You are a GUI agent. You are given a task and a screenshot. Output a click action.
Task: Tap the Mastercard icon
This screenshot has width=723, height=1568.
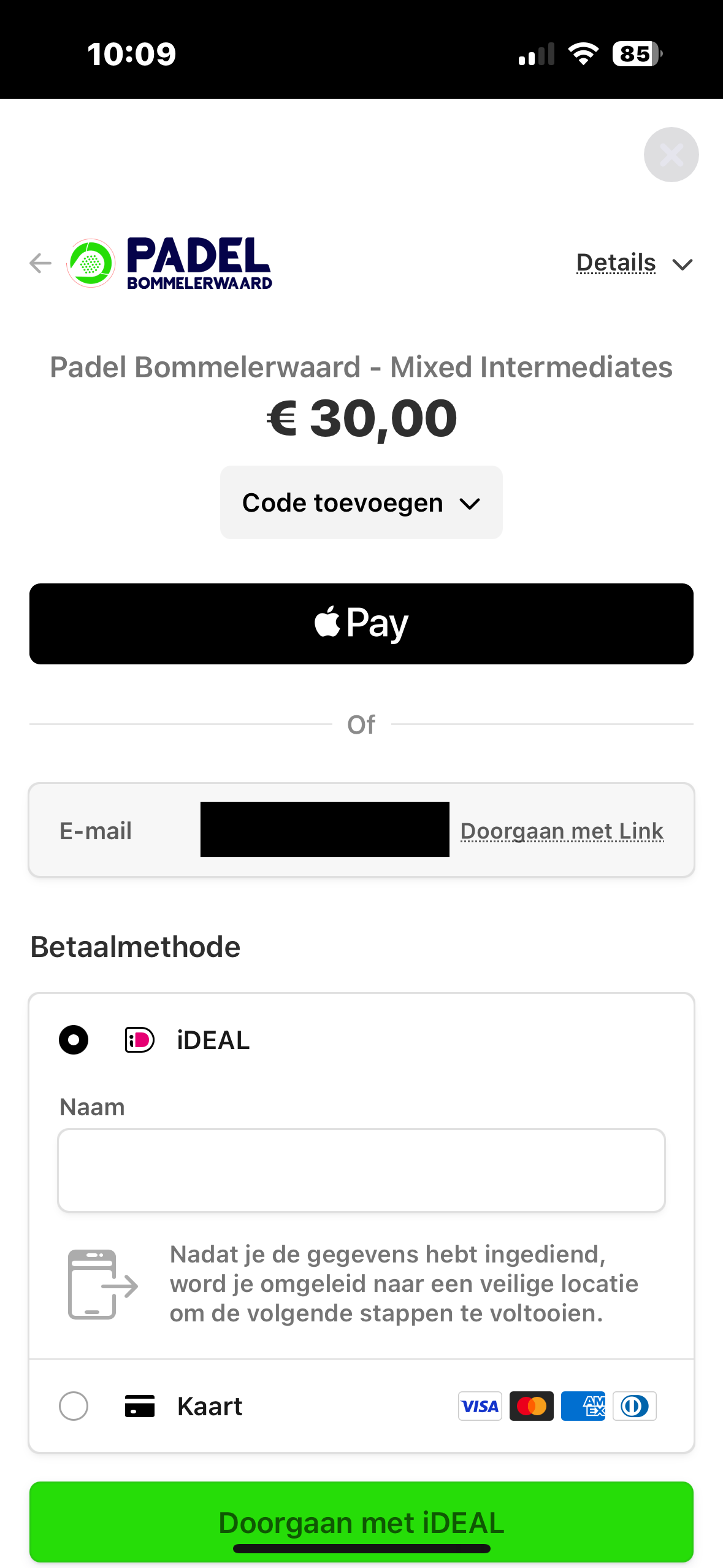point(531,1405)
